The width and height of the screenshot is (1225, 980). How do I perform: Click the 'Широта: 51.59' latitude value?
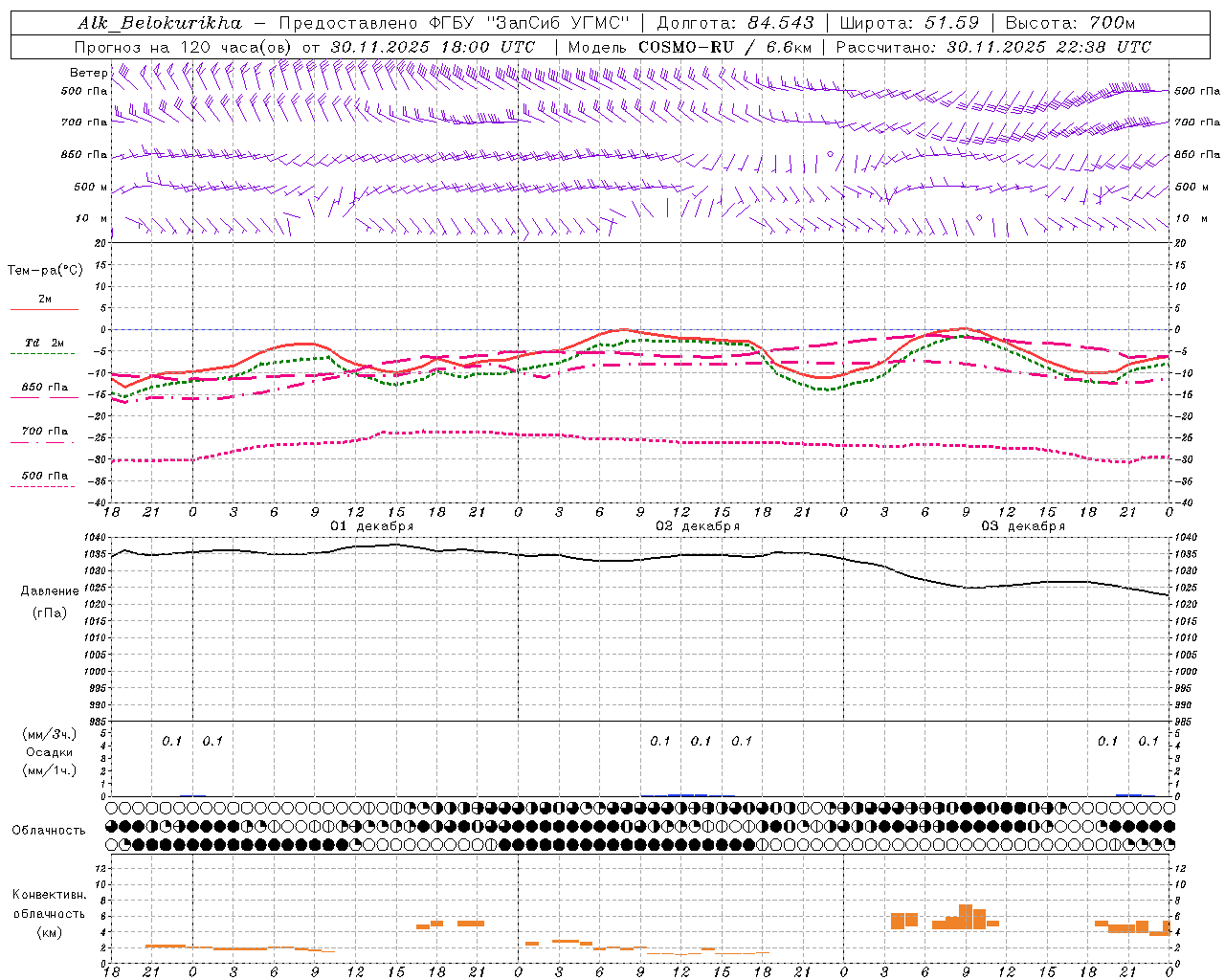click(909, 23)
